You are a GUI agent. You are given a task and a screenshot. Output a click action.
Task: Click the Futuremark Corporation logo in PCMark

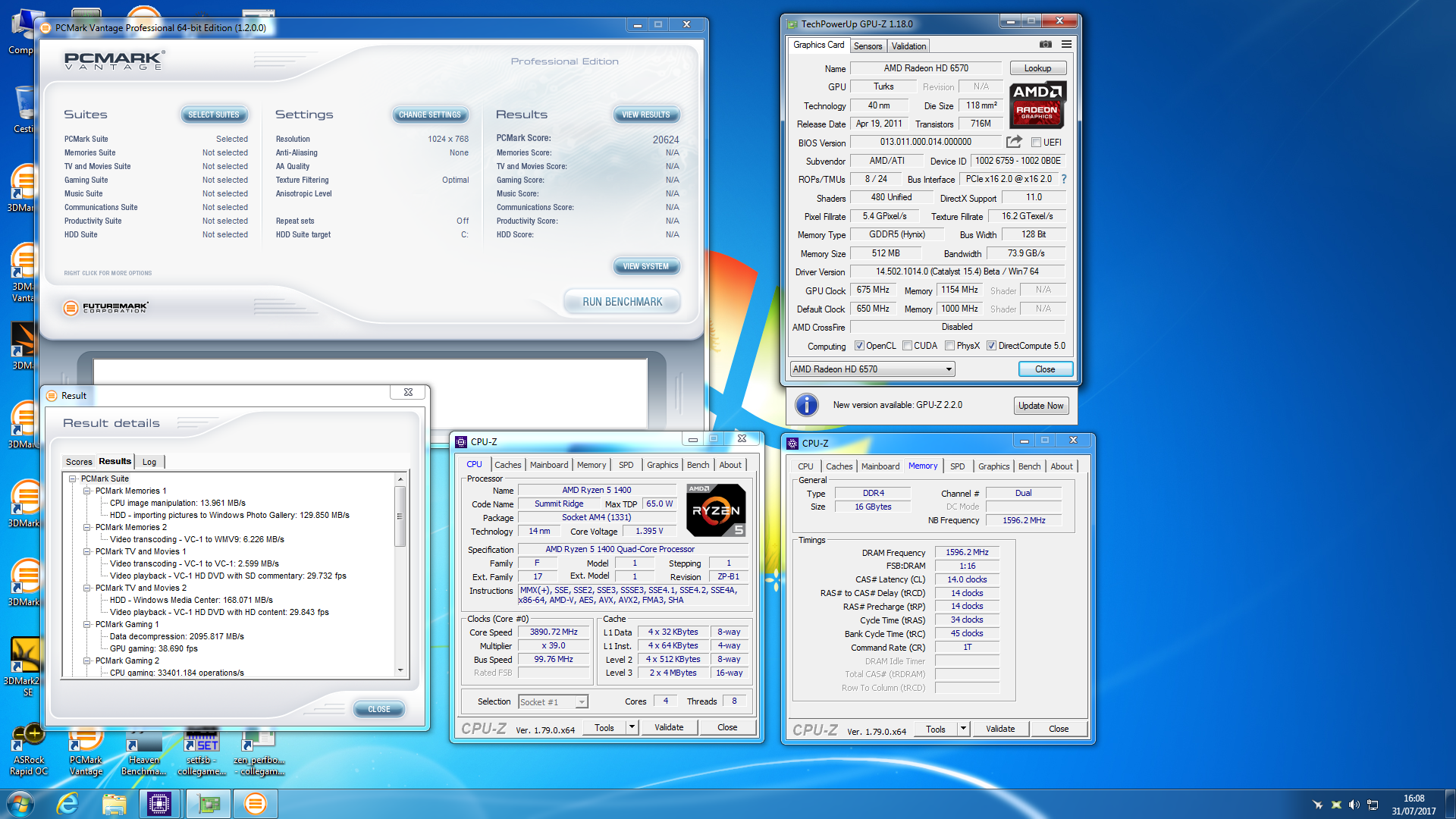pyautogui.click(x=105, y=308)
